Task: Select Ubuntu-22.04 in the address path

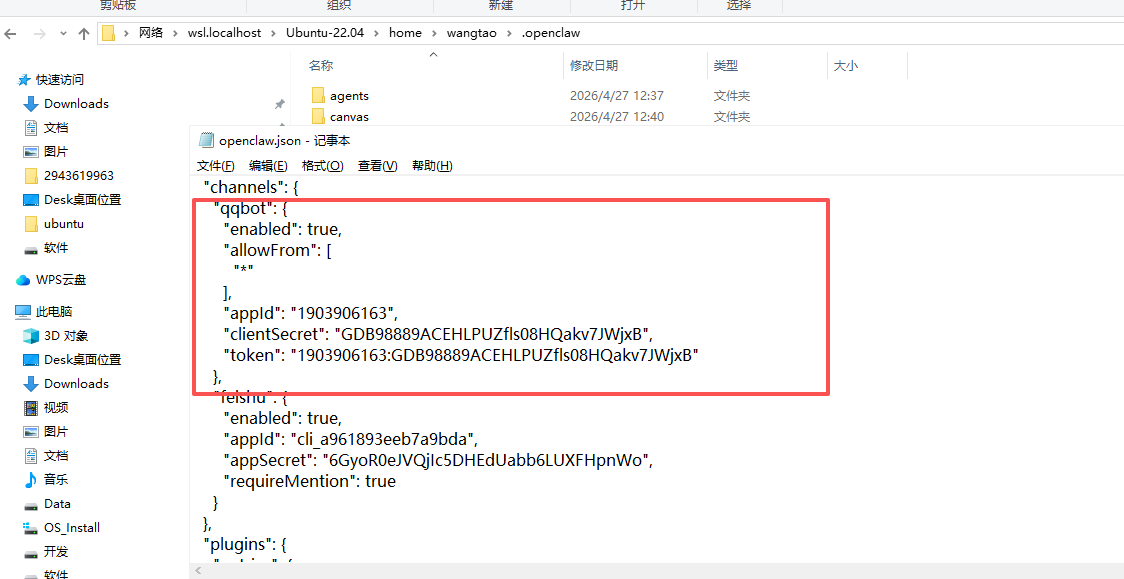Action: point(325,33)
